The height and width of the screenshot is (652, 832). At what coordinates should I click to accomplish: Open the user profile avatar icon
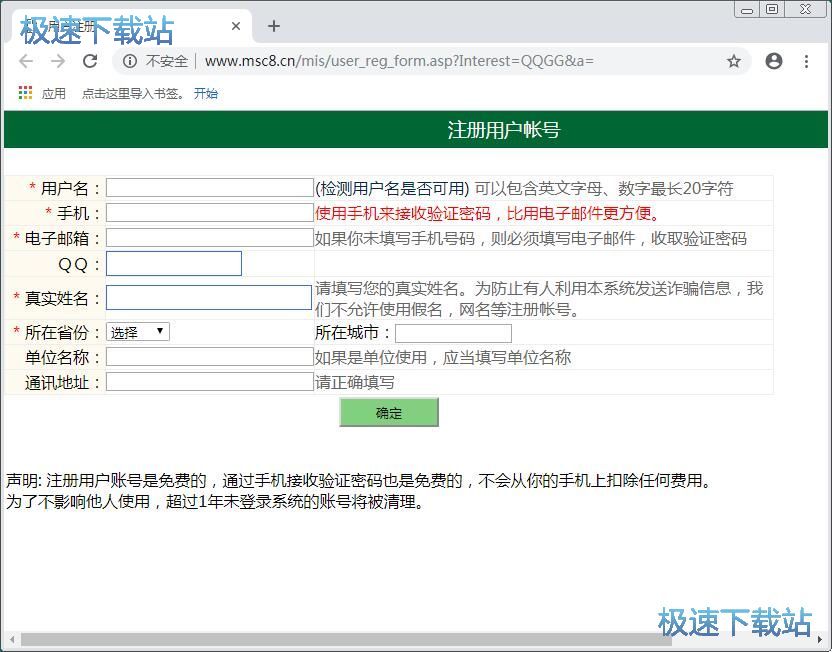(774, 62)
